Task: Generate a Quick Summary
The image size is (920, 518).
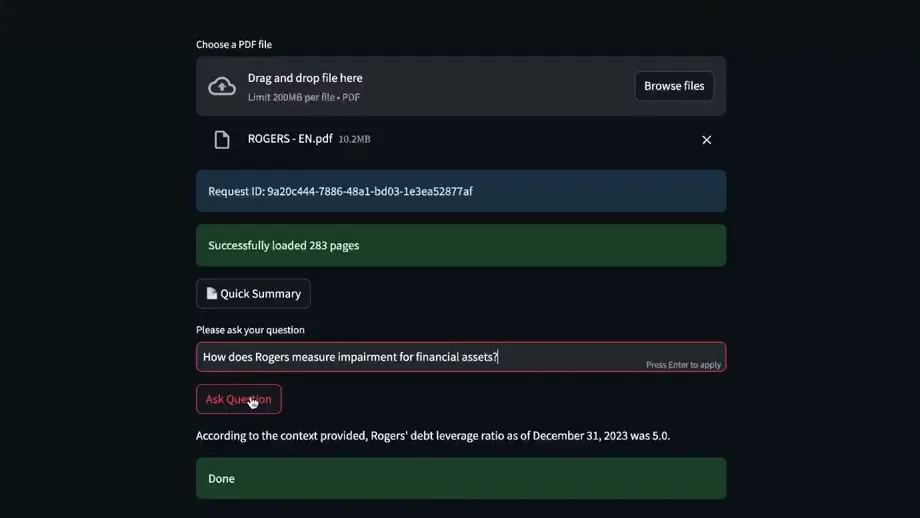Action: click(x=253, y=293)
